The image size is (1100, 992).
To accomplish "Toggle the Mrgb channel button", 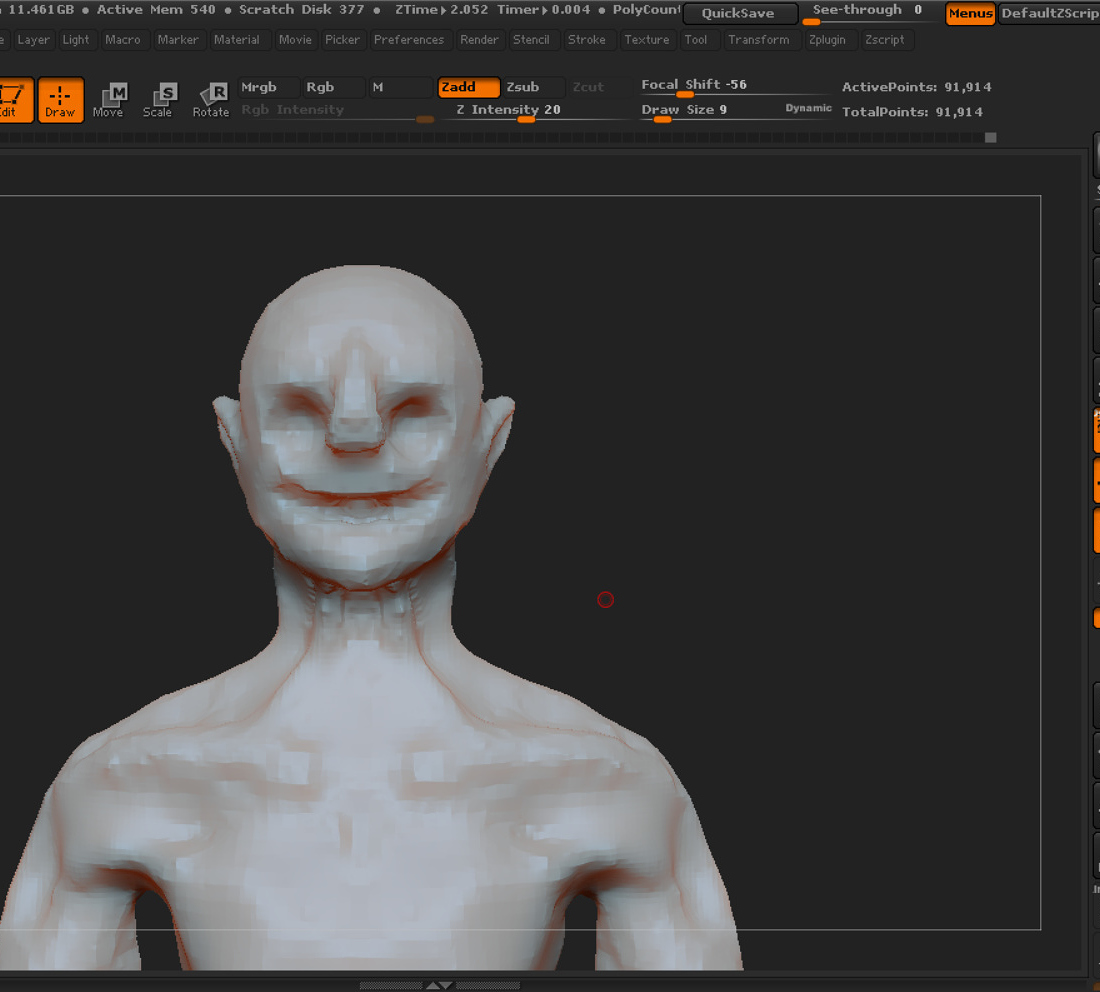I will 269,87.
